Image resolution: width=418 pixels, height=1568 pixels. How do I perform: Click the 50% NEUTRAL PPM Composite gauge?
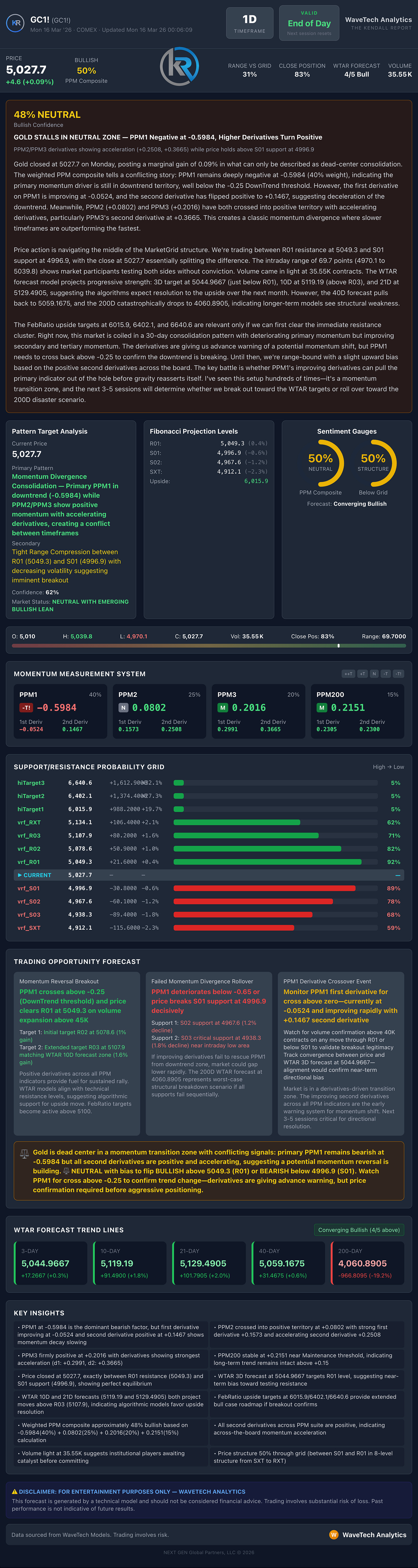[321, 463]
